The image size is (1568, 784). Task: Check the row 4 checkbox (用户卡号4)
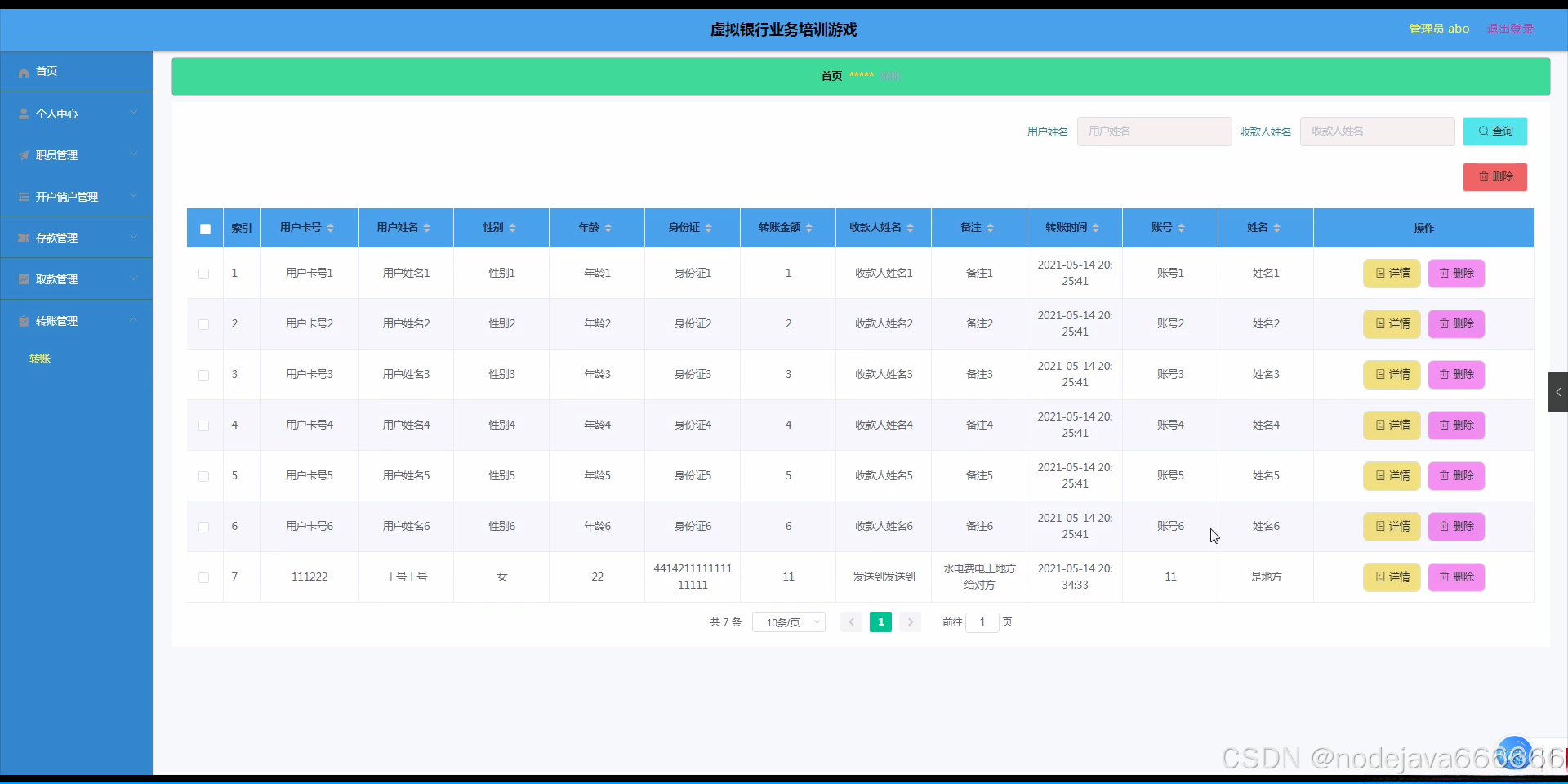click(204, 425)
